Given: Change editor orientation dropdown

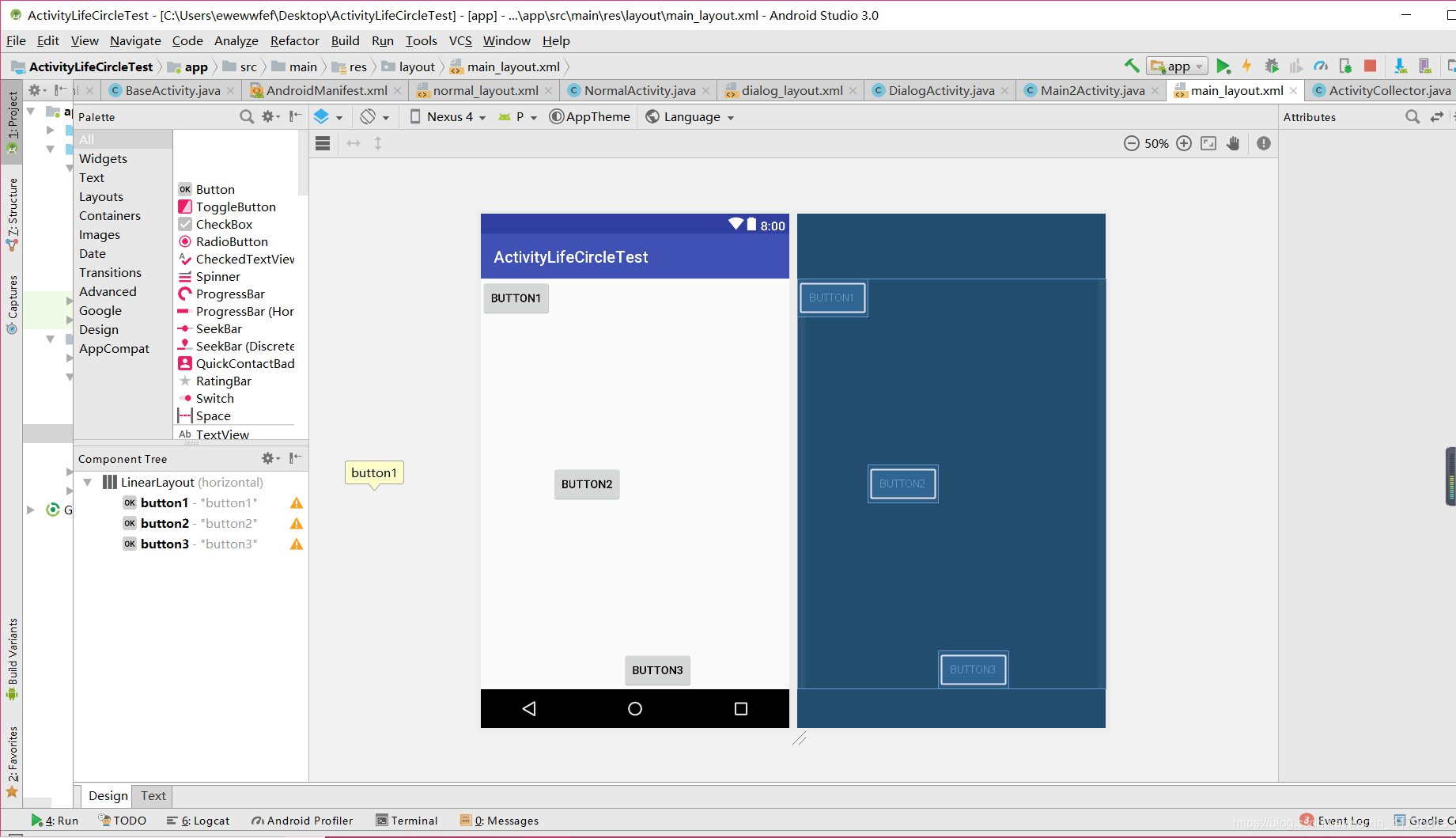Looking at the screenshot, I should point(375,117).
